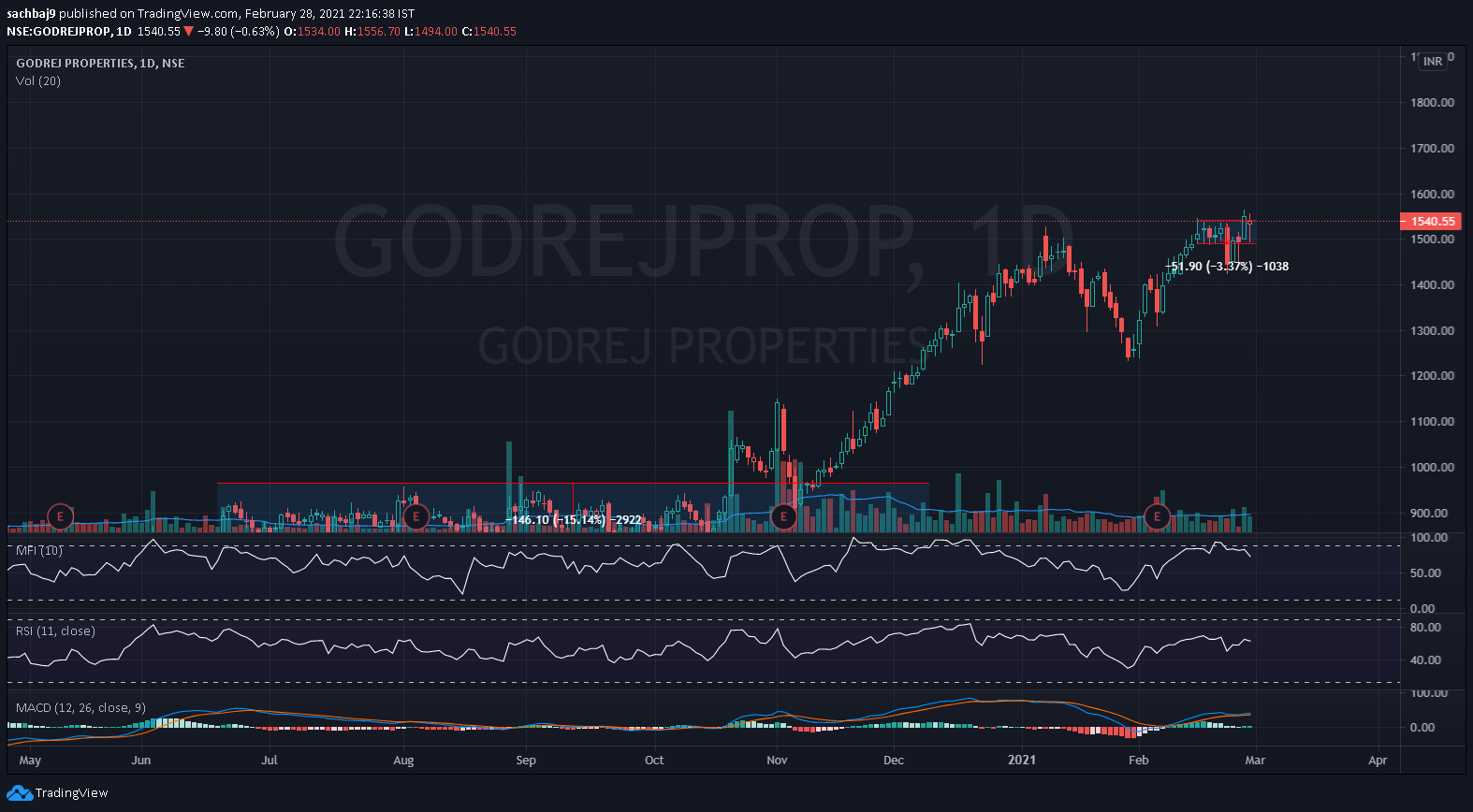
Task: Click the C:1540.55 close value
Action: point(489,31)
